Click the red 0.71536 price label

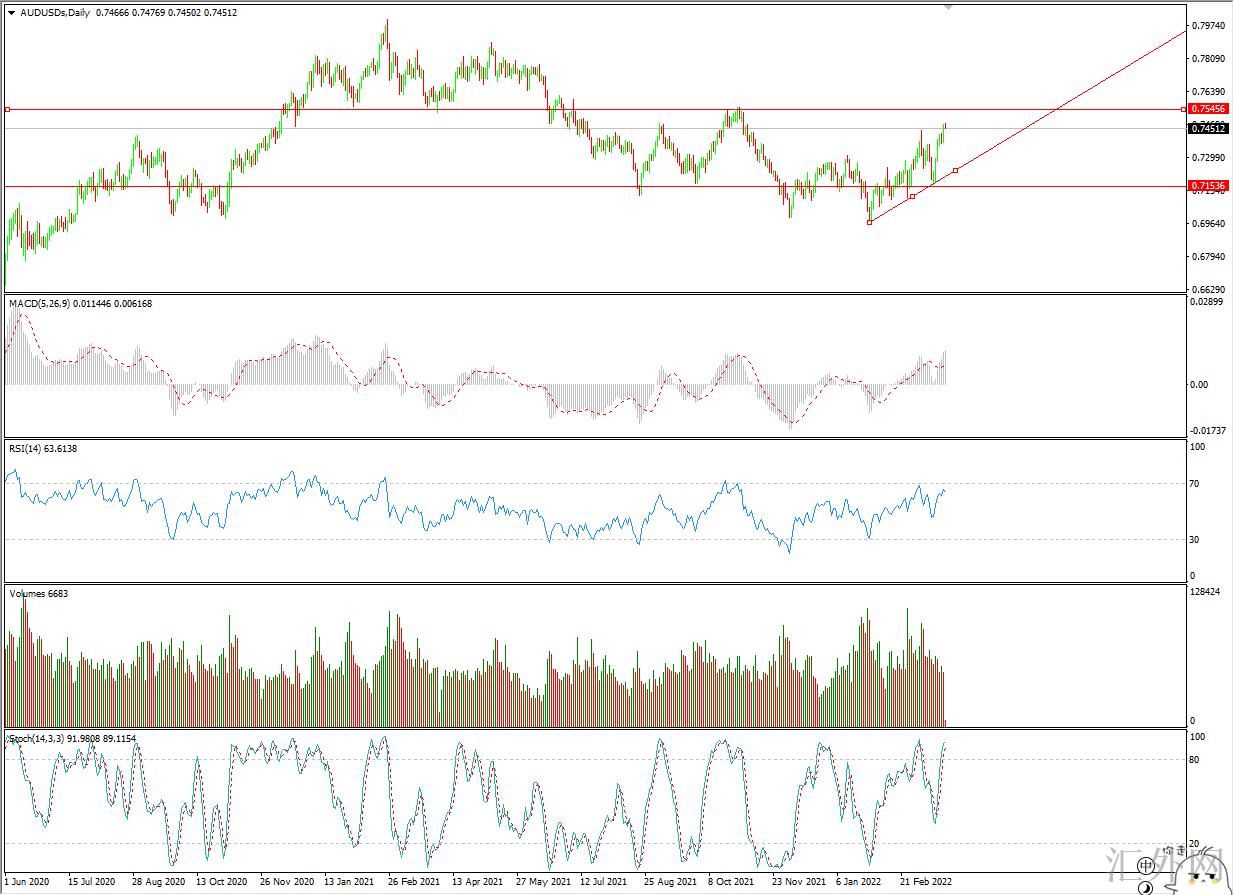pyautogui.click(x=1208, y=186)
